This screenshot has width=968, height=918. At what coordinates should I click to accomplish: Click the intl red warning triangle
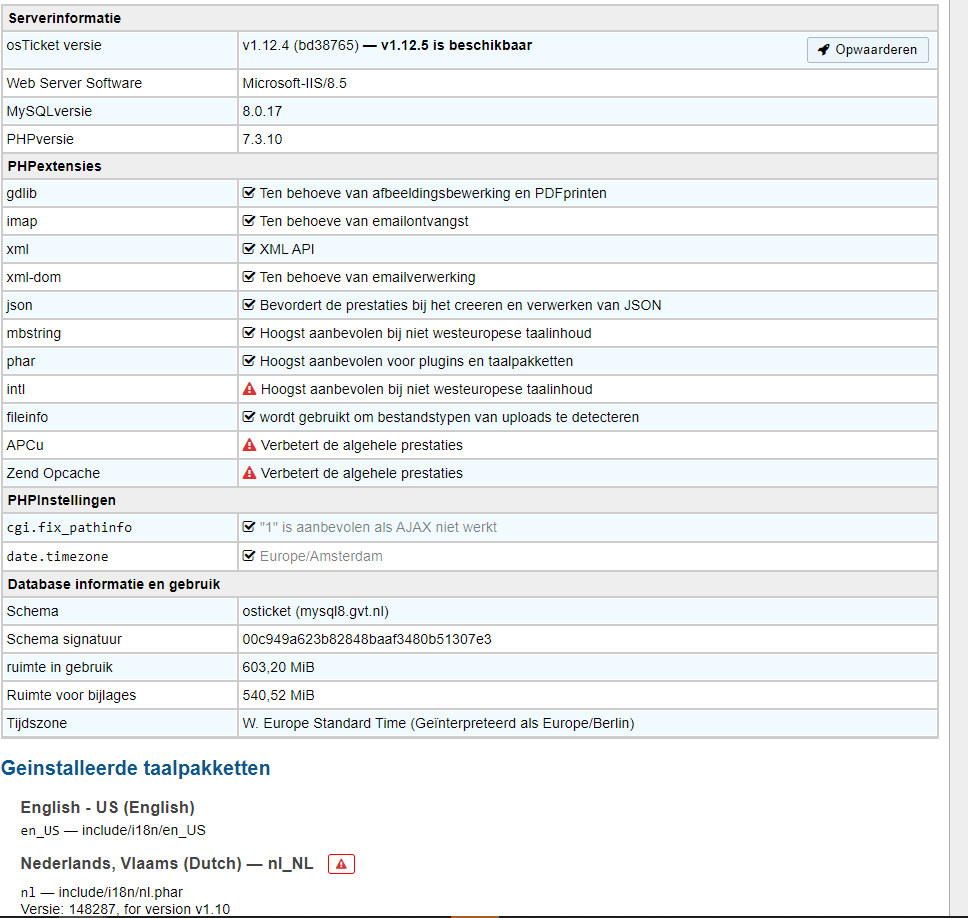(x=249, y=389)
